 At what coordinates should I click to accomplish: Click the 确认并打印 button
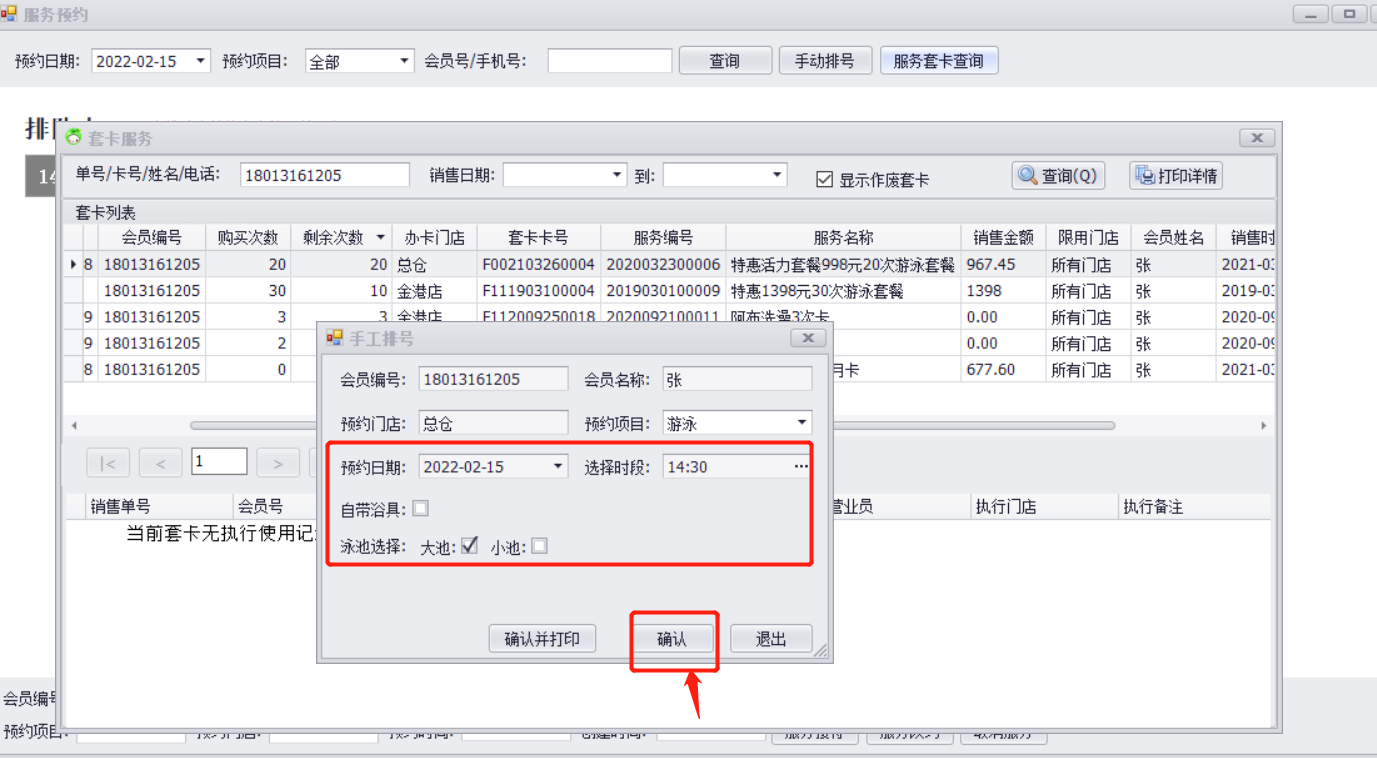click(x=542, y=639)
